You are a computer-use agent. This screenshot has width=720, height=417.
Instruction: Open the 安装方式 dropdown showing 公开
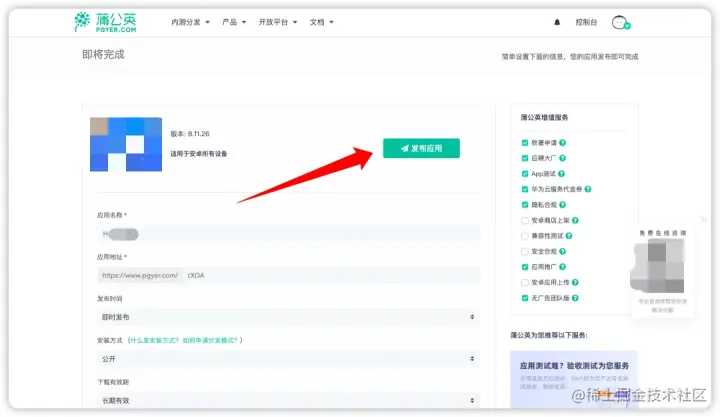point(288,359)
